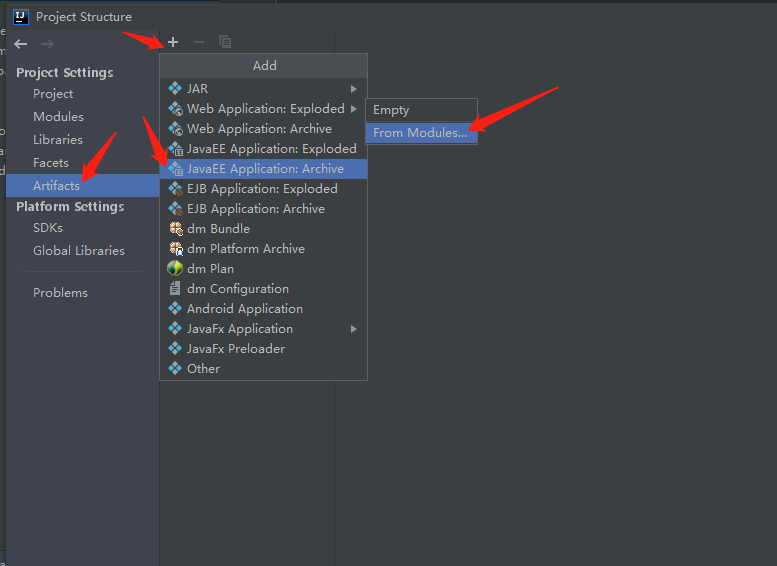Click the JAR artifact icon
The height and width of the screenshot is (566, 777).
point(175,88)
